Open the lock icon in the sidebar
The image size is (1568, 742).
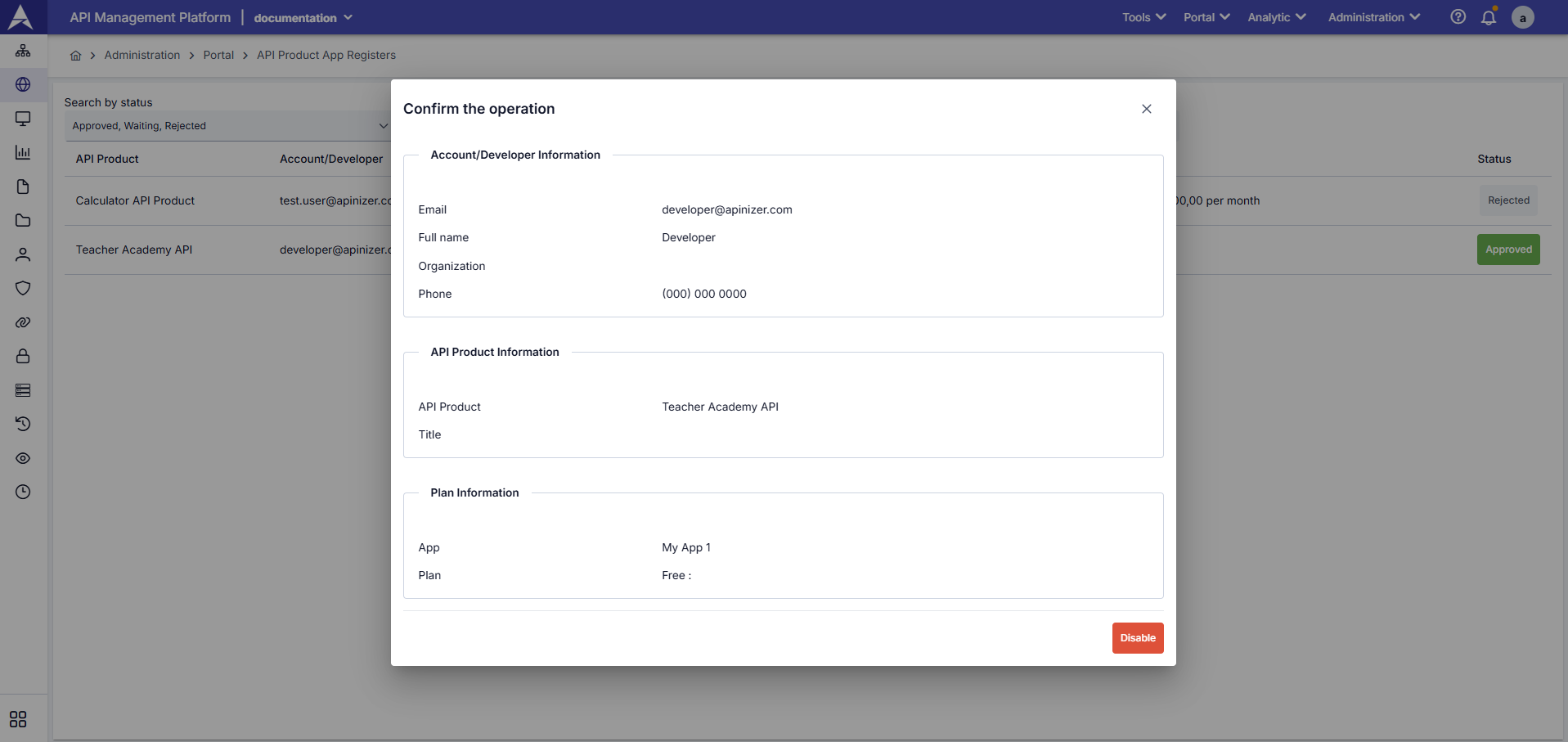click(x=23, y=356)
